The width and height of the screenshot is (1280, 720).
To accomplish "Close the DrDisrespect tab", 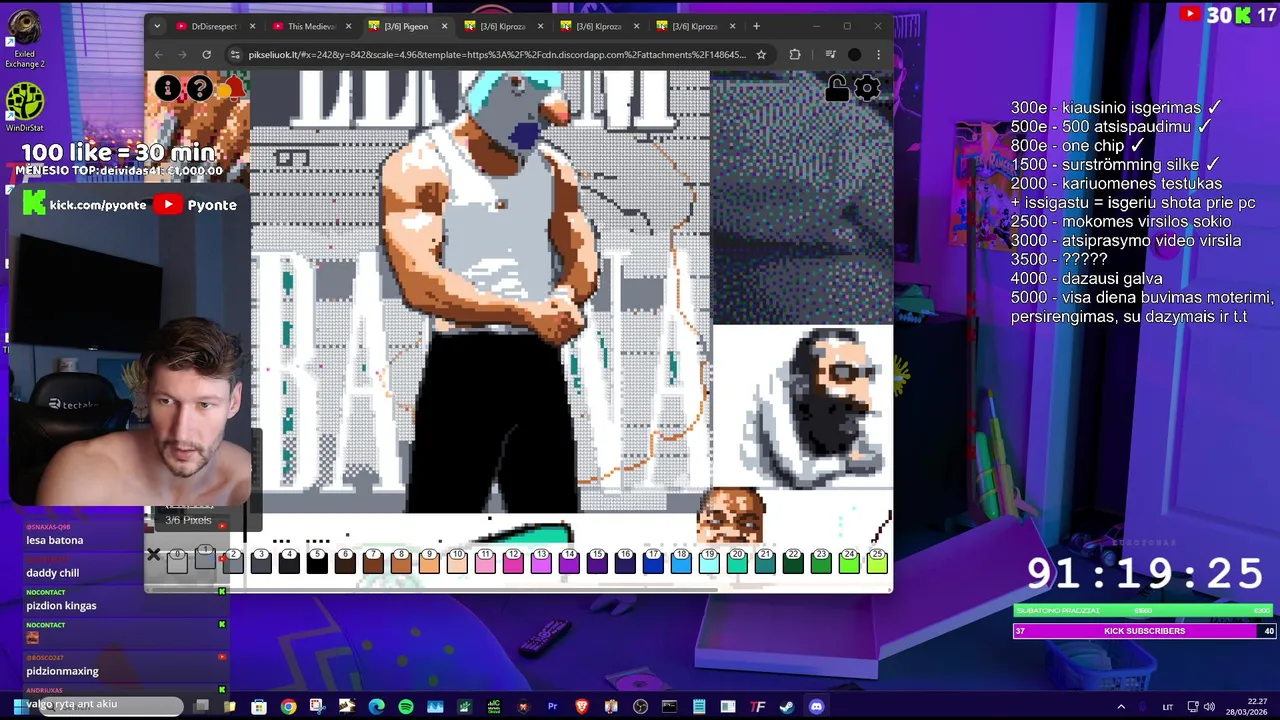I will (x=252, y=26).
